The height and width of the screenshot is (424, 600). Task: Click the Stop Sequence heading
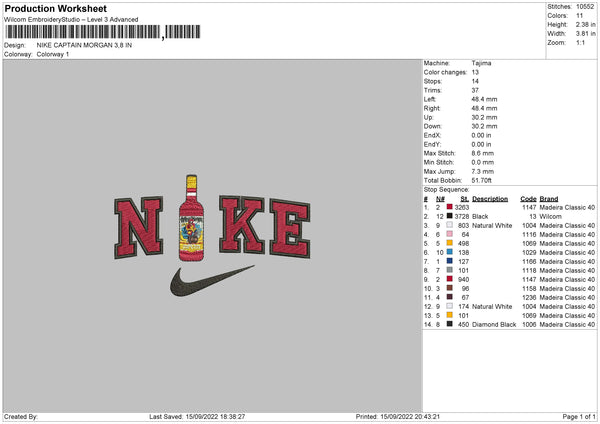[447, 189]
